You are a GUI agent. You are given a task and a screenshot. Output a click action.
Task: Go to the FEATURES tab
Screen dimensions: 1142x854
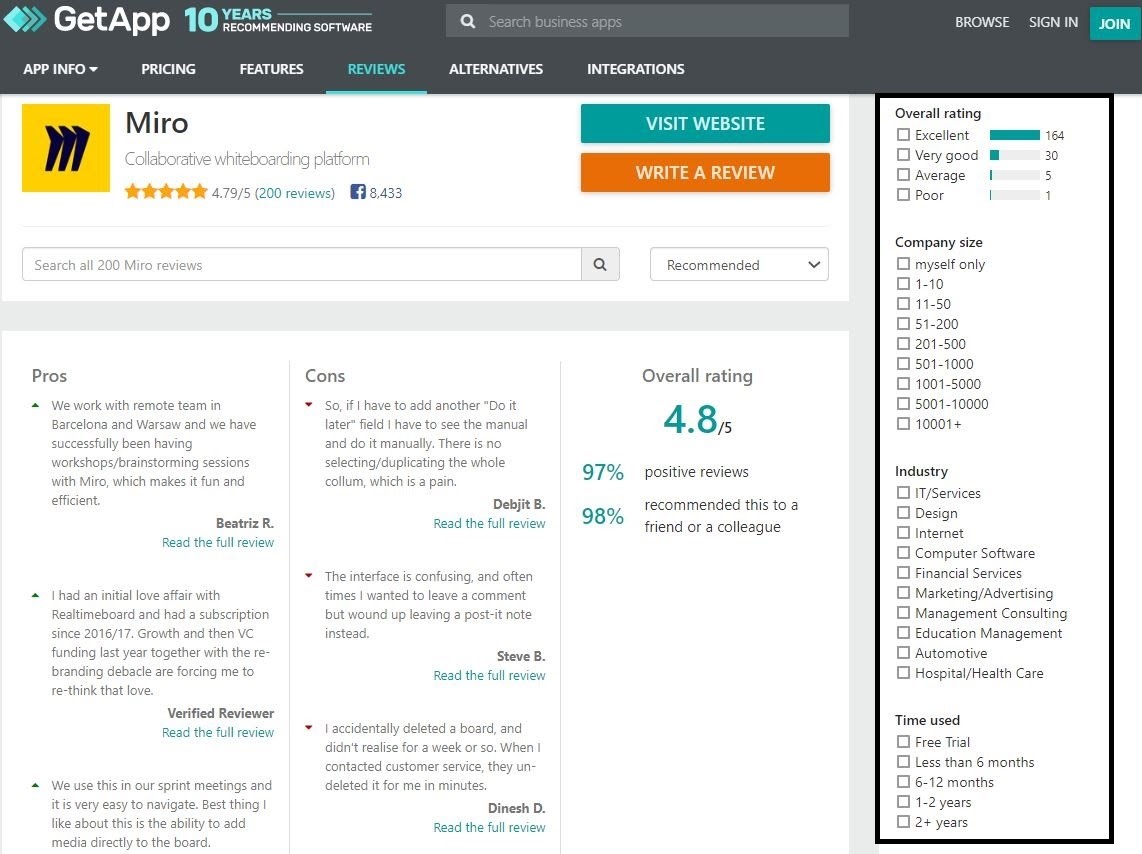point(272,69)
